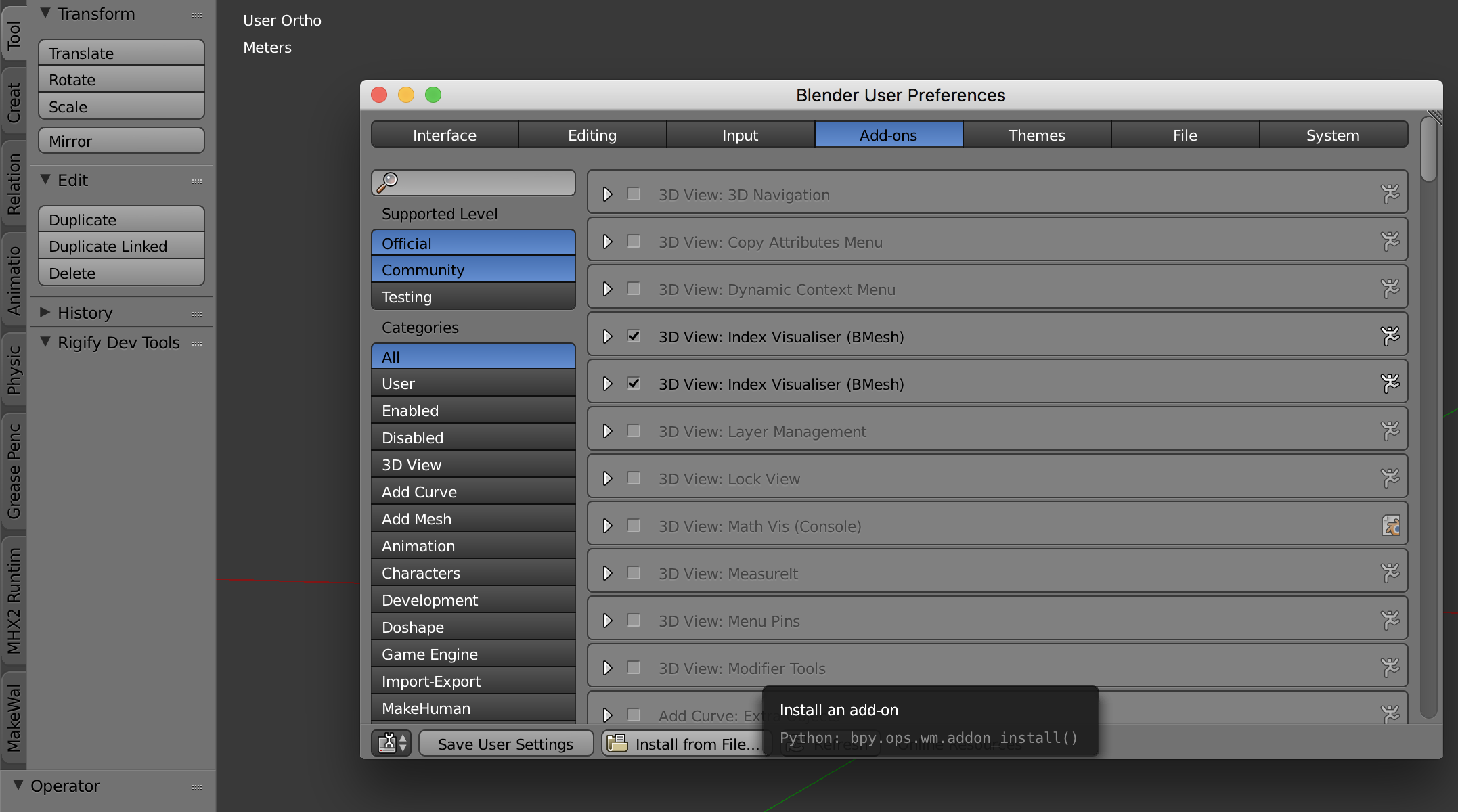The image size is (1458, 812).
Task: Enable Copy Attributes Menu add-on checkbox
Action: (x=634, y=242)
